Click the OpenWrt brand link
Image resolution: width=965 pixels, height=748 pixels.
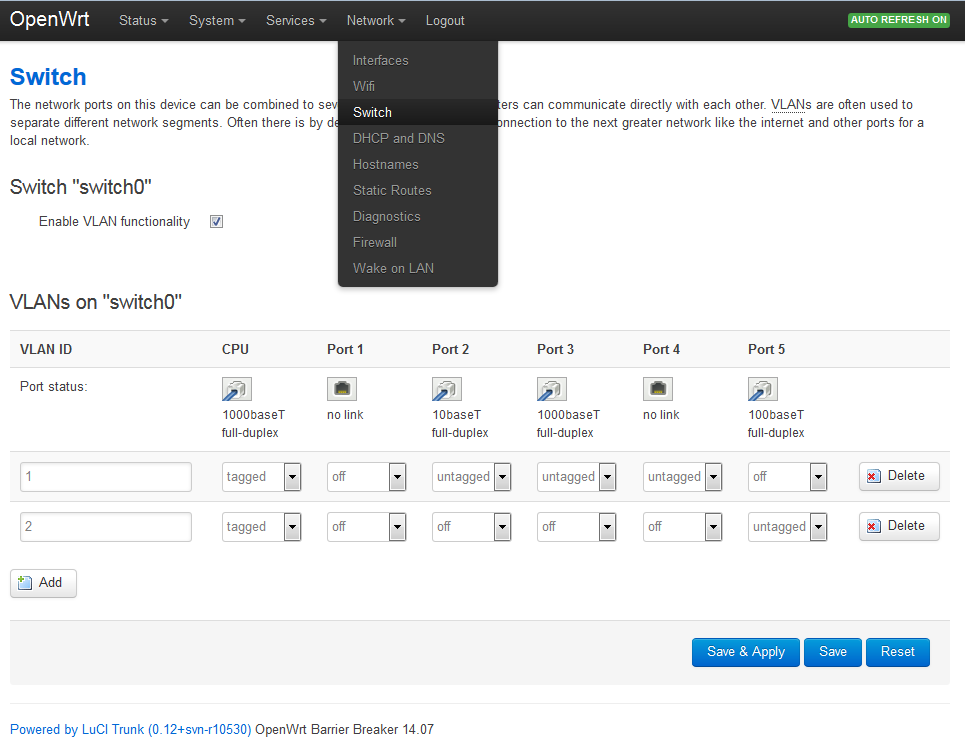tap(49, 19)
